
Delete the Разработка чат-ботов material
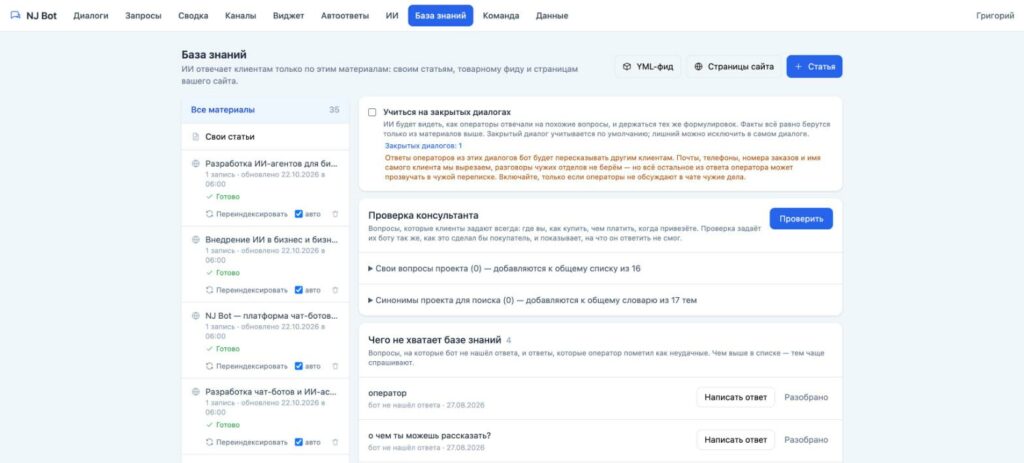coord(336,442)
